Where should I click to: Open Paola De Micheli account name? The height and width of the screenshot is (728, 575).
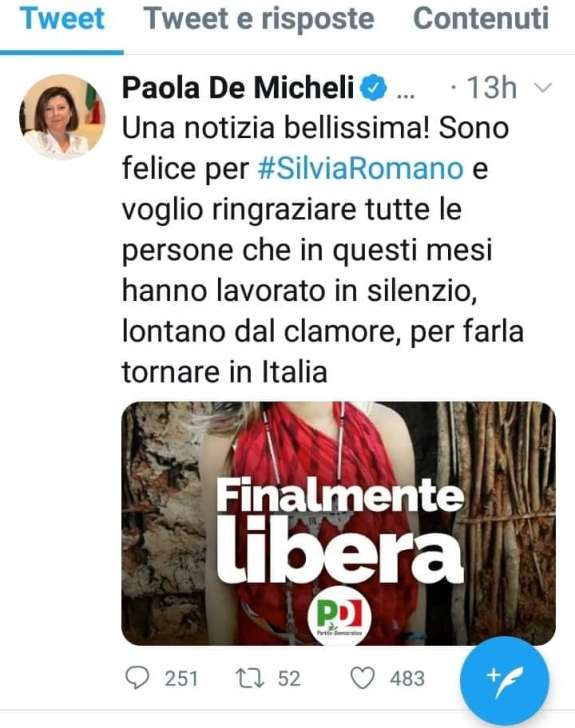tap(238, 87)
